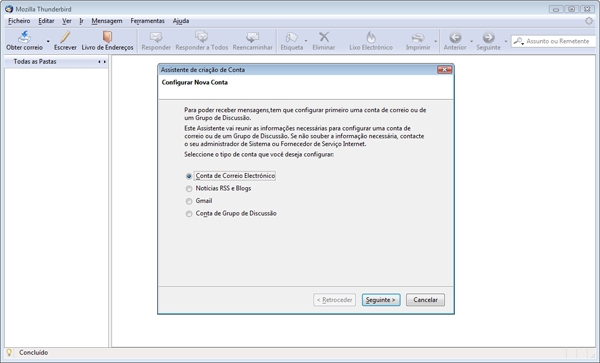Click the Lixo Electrónico flame icon
600x363 pixels.
371,37
